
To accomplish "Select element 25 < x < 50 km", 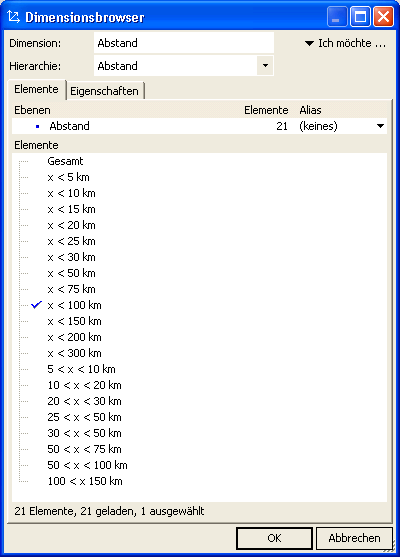I will click(85, 417).
